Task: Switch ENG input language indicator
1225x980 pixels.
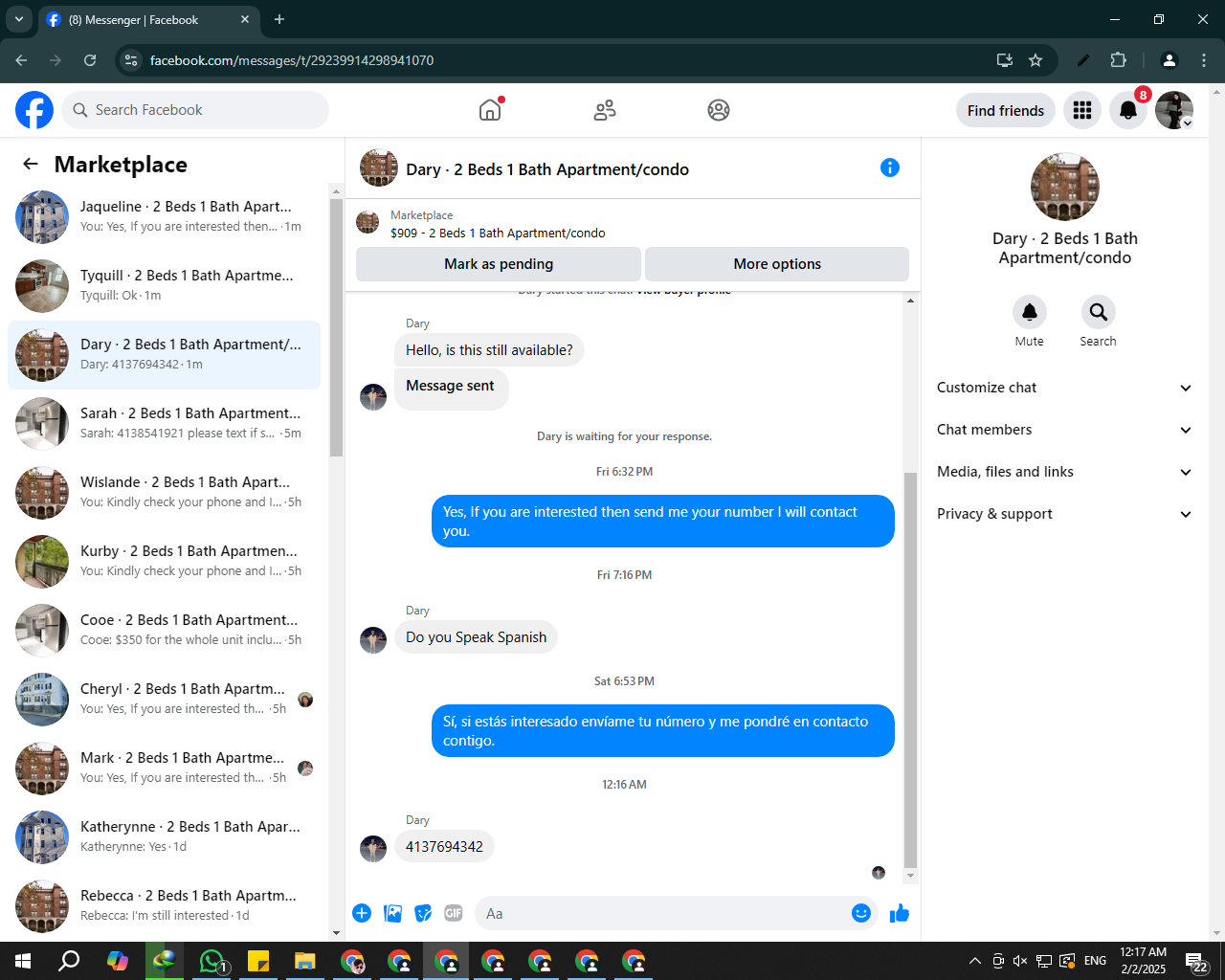Action: click(x=1096, y=961)
